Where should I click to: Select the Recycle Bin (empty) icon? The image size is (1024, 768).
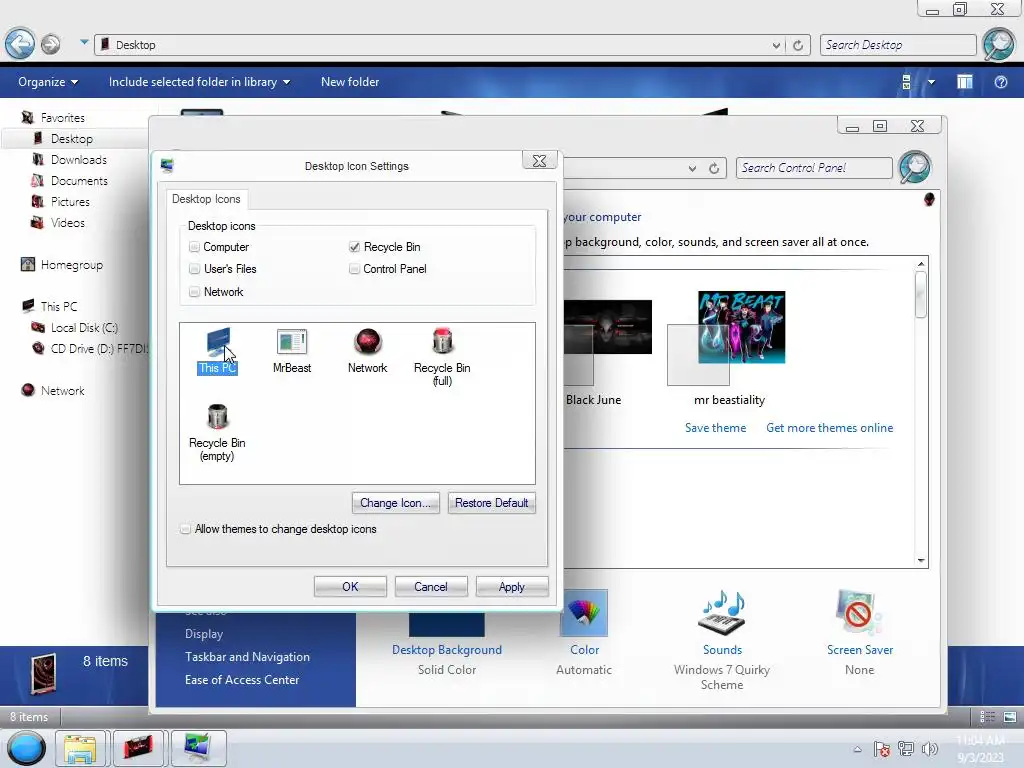217,432
